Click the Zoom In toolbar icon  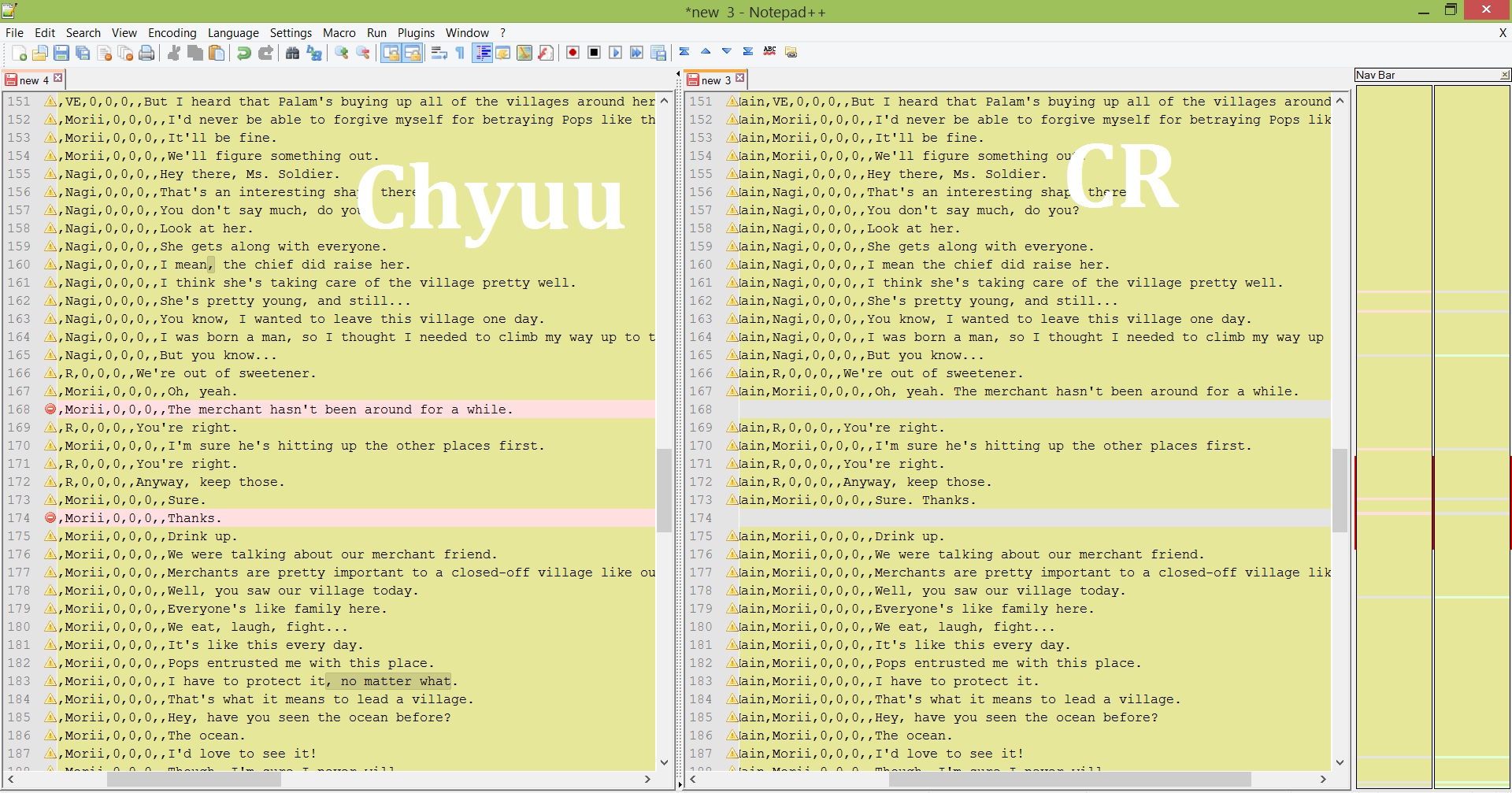pos(342,53)
